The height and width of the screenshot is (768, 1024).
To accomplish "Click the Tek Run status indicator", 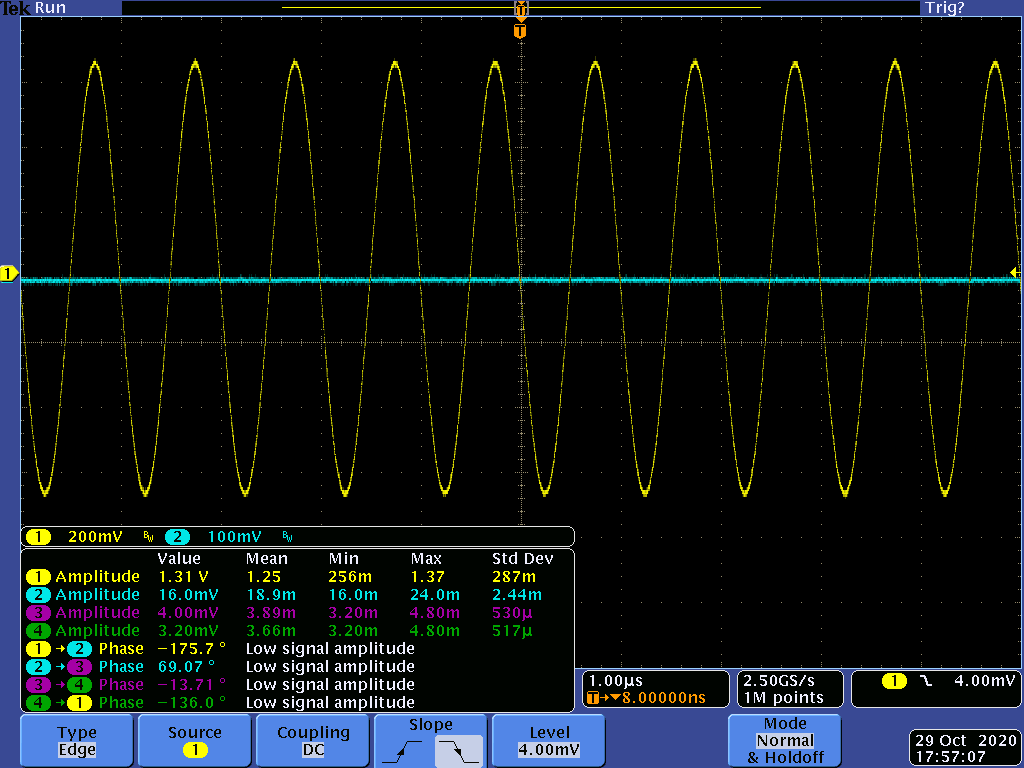I will (x=33, y=8).
